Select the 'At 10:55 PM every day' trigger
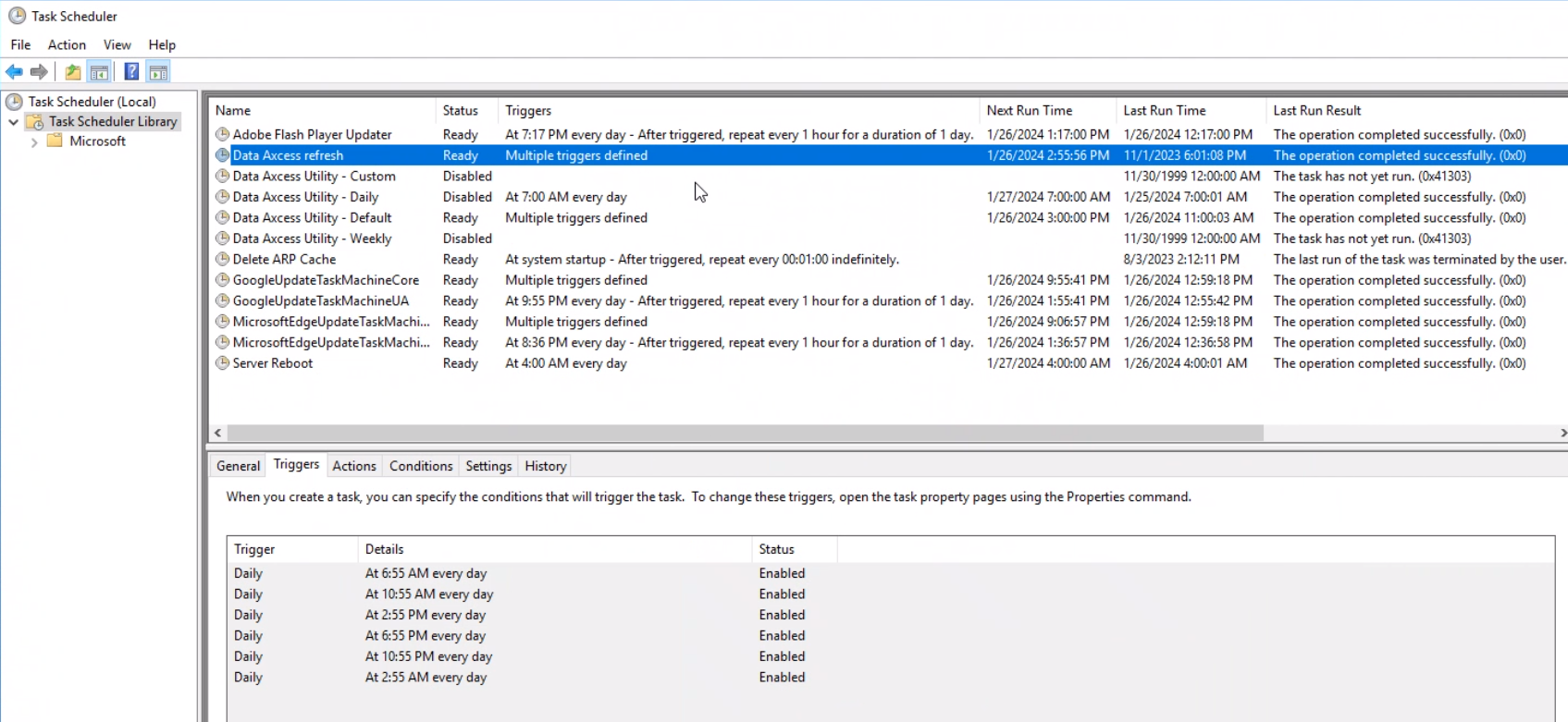The width and height of the screenshot is (1568, 722). 428,656
